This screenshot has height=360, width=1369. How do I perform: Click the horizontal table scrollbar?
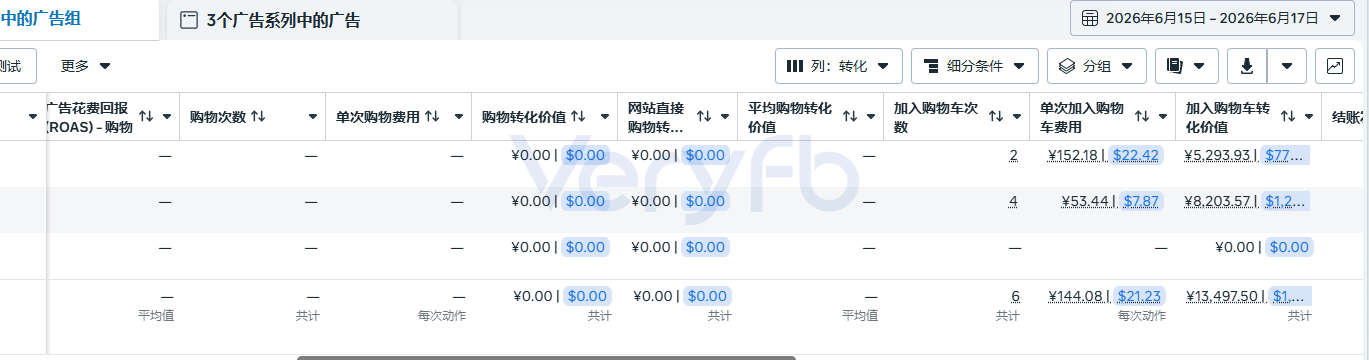click(546, 357)
